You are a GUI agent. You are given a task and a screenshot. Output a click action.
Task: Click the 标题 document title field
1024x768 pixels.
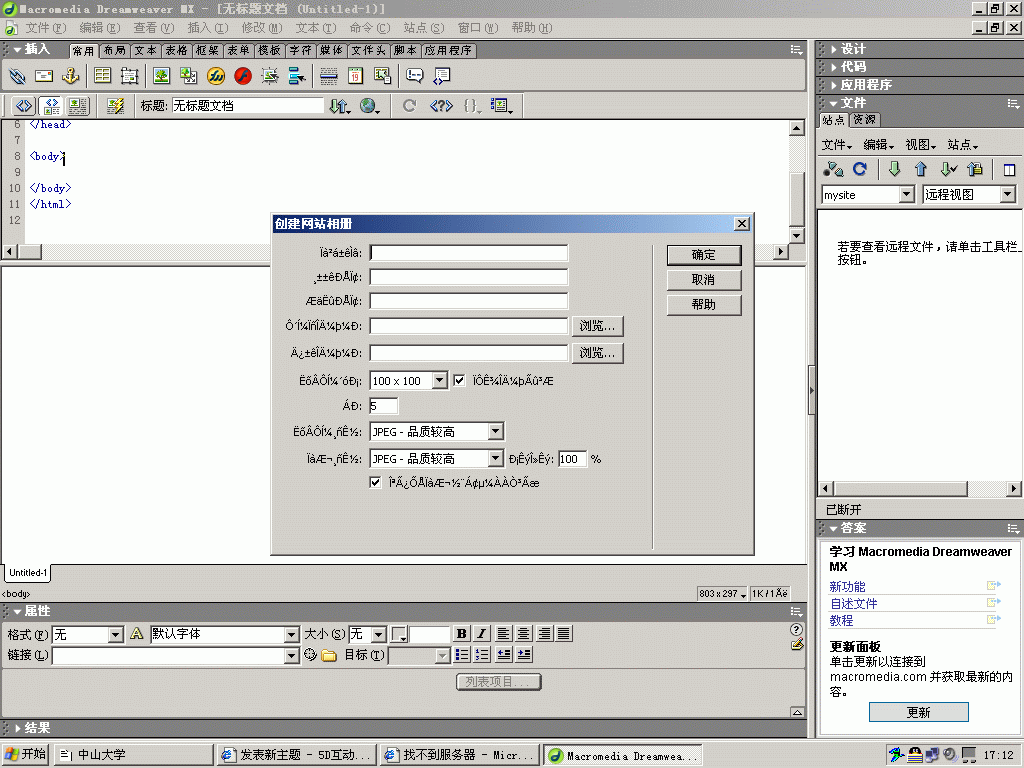(248, 106)
